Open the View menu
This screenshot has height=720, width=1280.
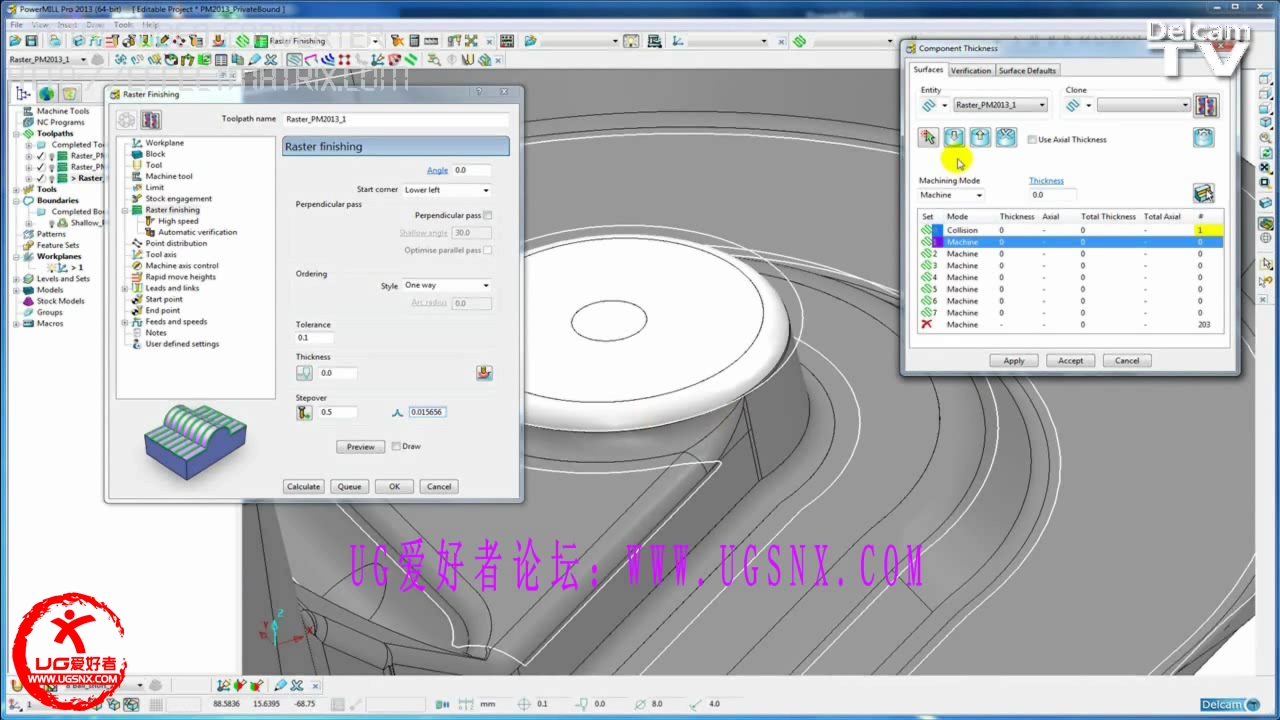40,24
